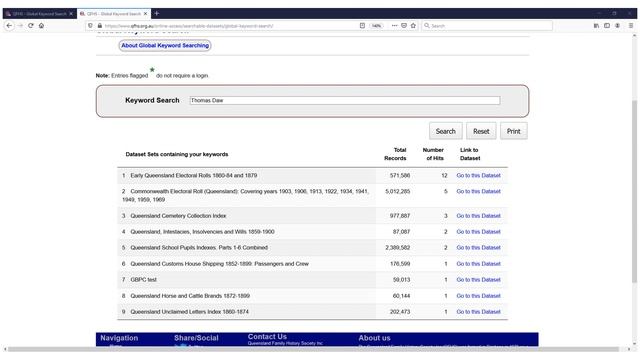640x360 pixels.
Task: Go to the GBPC test dataset
Action: point(478,280)
